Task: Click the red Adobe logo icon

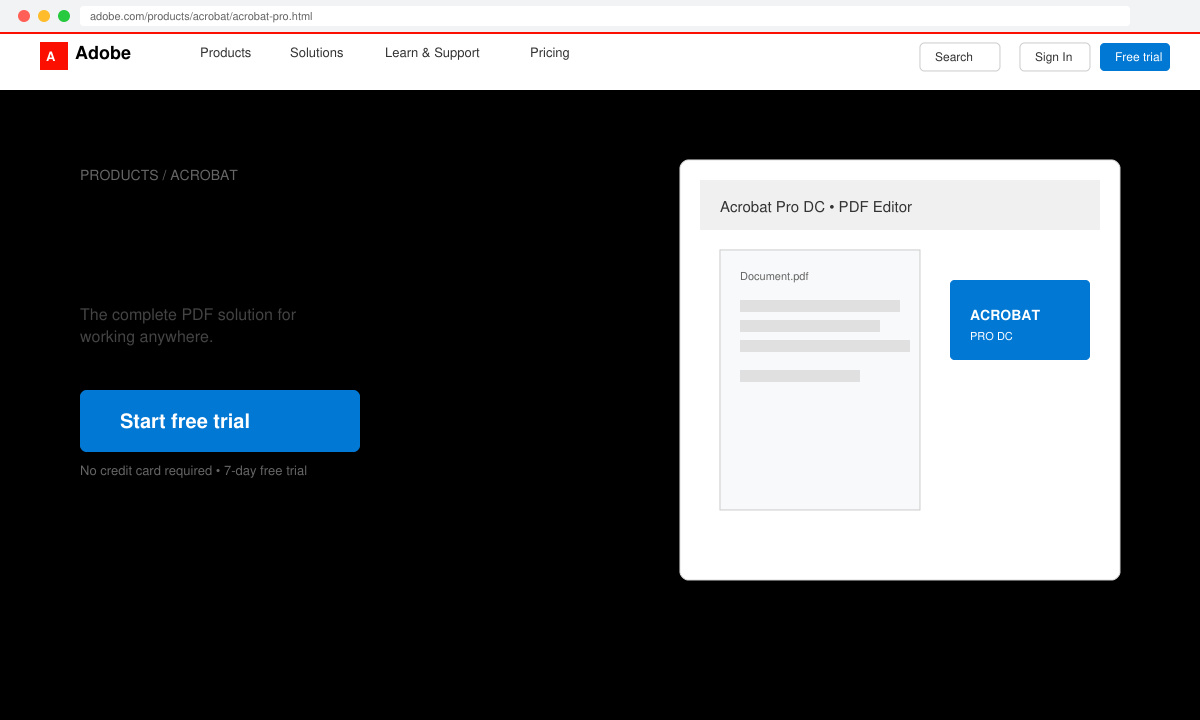Action: 54,56
